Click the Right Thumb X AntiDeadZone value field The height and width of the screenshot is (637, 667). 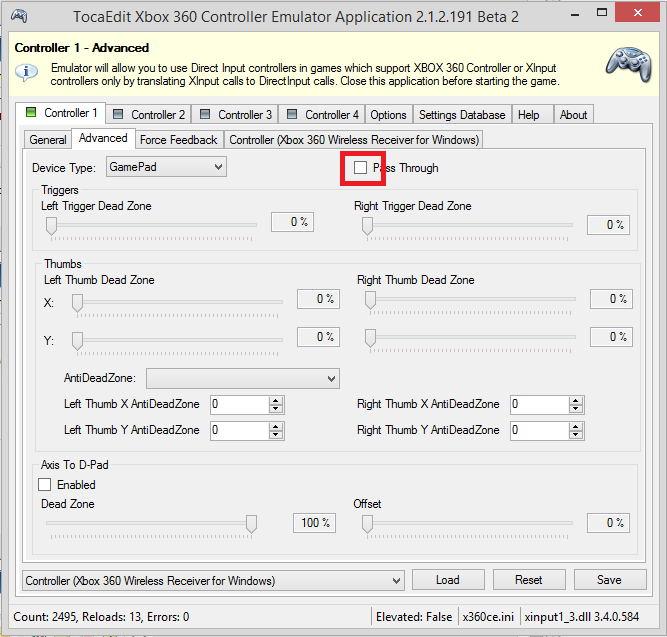[540, 405]
